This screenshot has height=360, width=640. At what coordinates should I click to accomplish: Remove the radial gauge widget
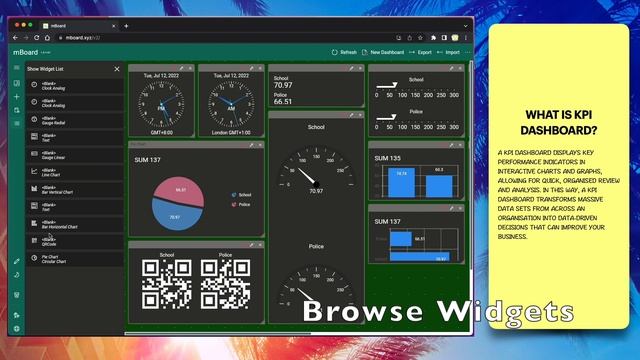click(x=360, y=115)
